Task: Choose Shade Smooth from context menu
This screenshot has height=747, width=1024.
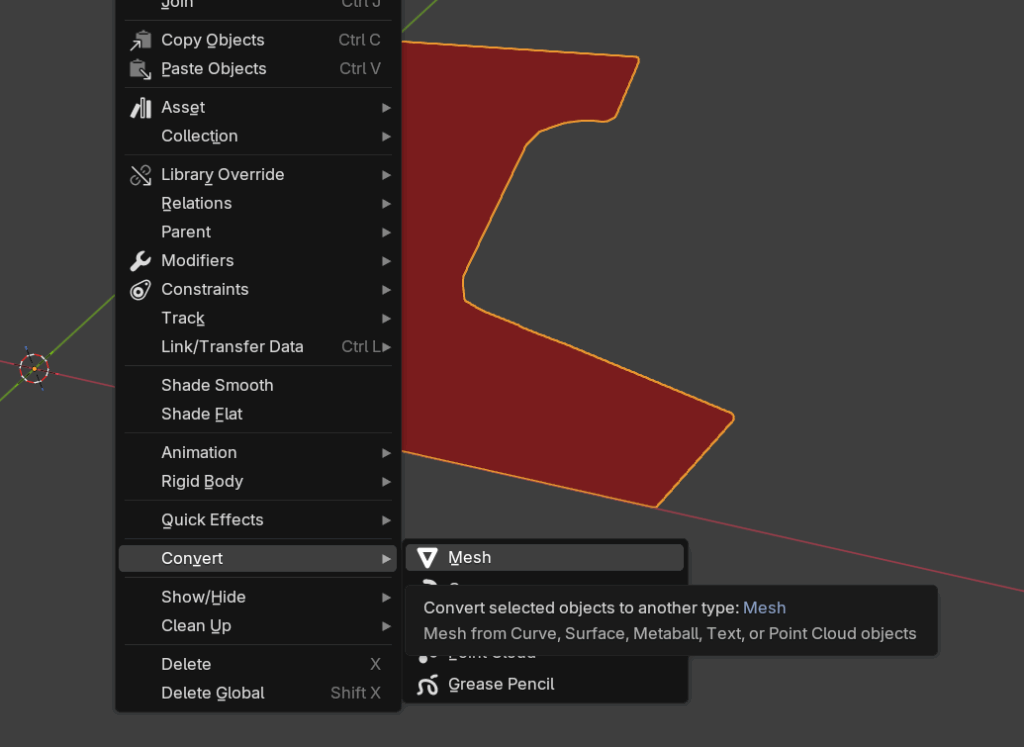Action: click(217, 386)
